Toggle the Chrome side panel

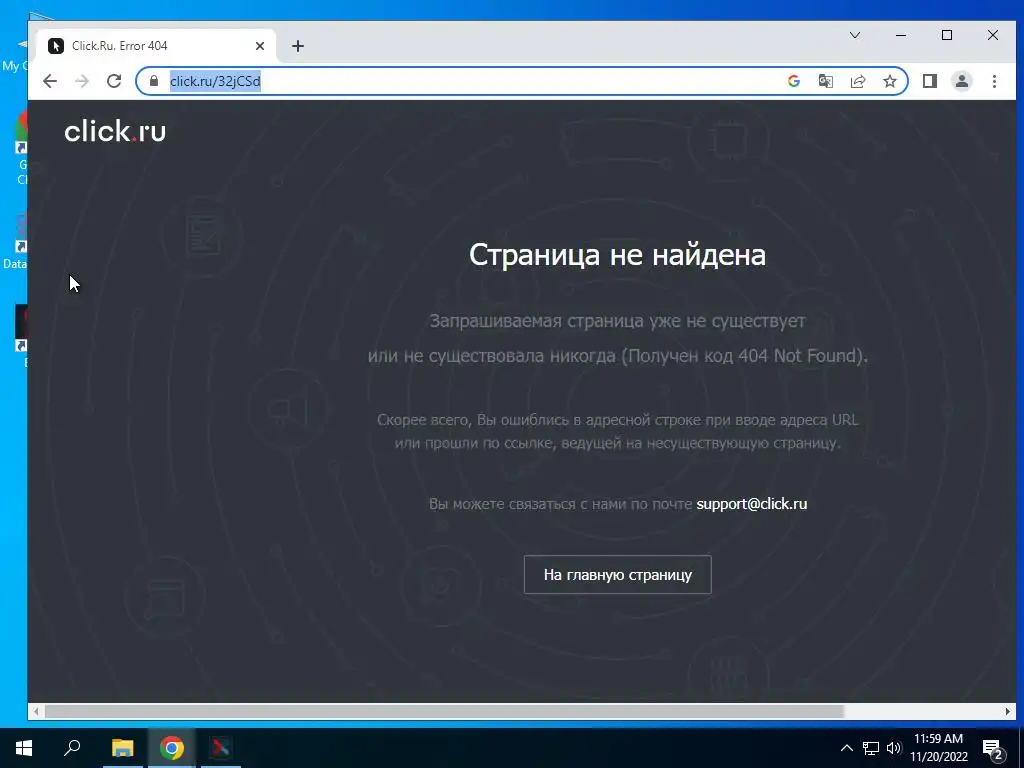click(x=929, y=81)
